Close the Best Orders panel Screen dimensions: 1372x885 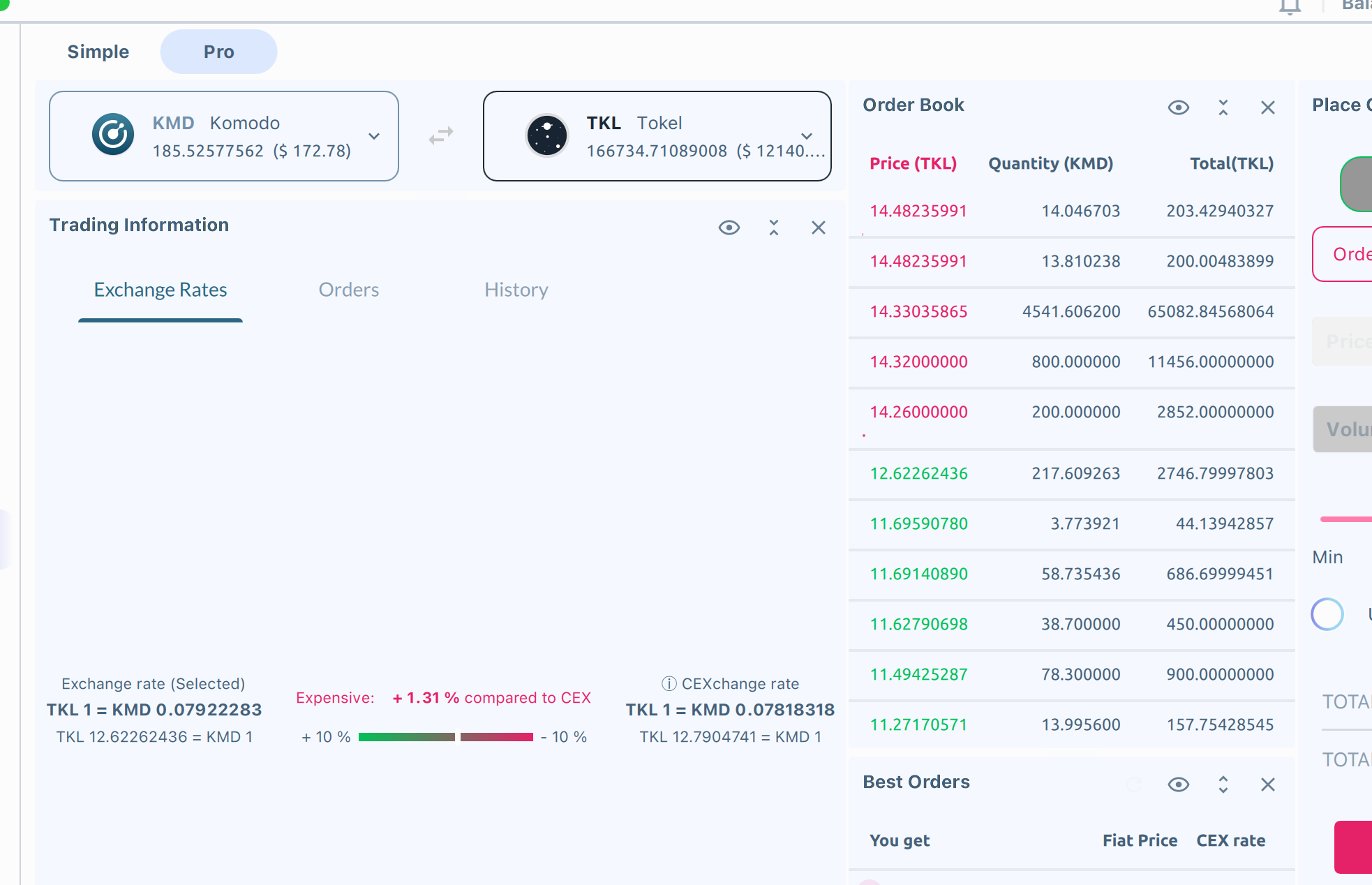click(x=1268, y=784)
